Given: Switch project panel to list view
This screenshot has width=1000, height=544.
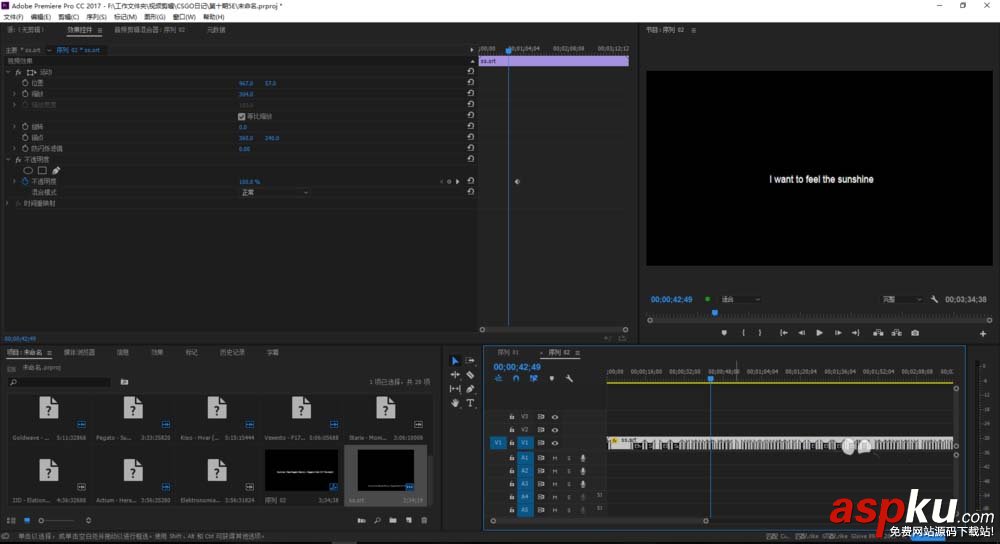Looking at the screenshot, I should pos(11,520).
